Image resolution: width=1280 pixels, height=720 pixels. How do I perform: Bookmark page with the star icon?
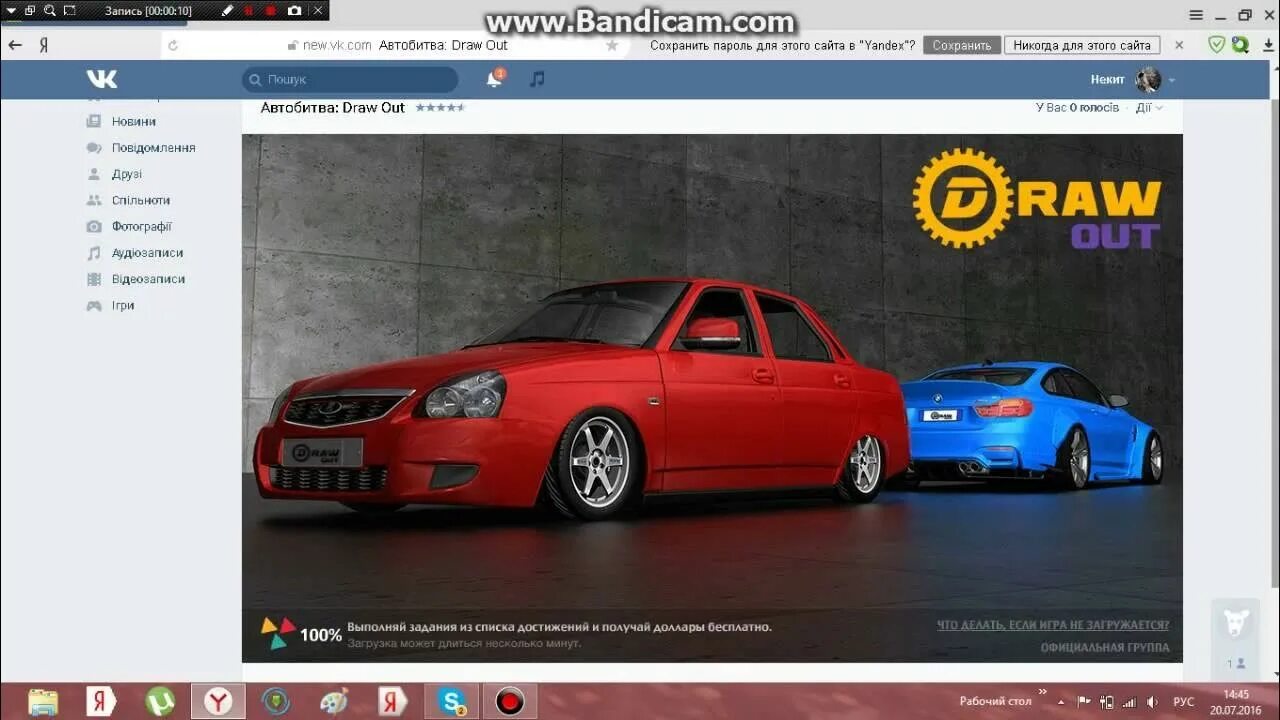(x=612, y=45)
